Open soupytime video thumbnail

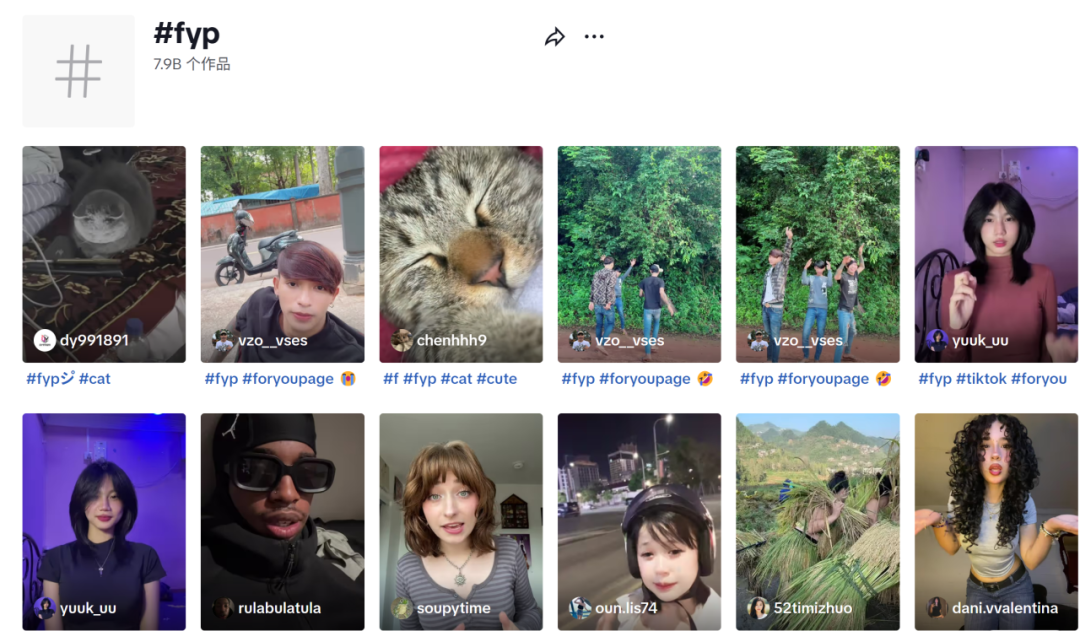[x=461, y=521]
